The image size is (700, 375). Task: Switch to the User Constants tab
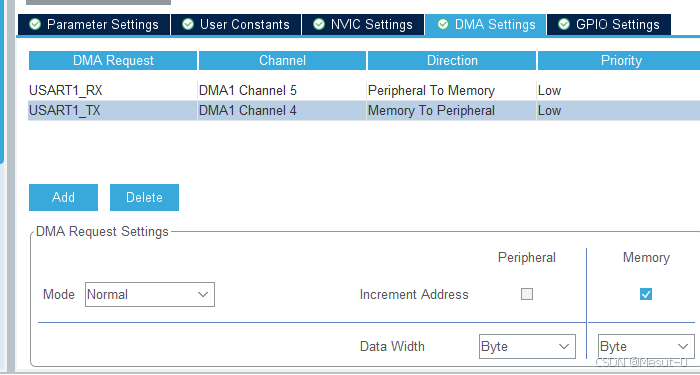(236, 24)
